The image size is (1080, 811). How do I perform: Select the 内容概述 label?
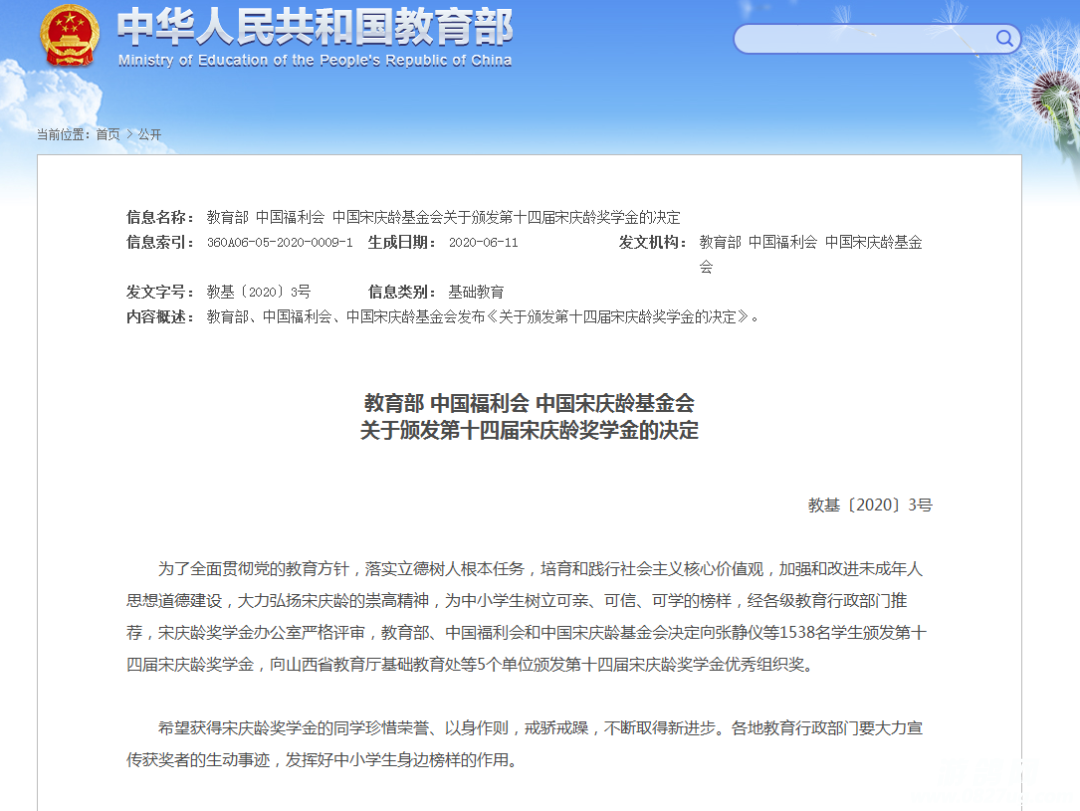tap(160, 317)
